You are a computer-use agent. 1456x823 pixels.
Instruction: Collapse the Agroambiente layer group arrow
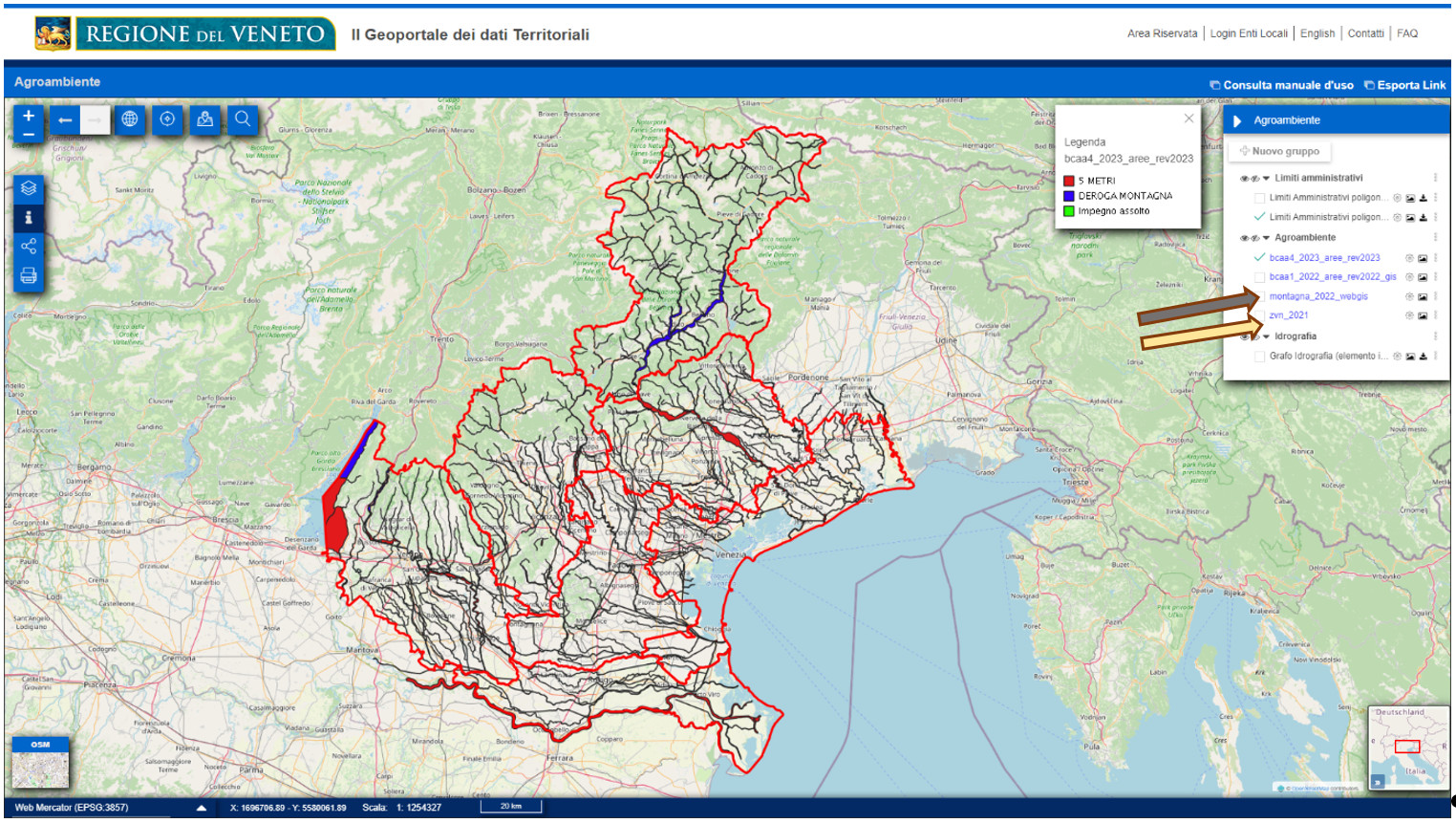point(1266,238)
